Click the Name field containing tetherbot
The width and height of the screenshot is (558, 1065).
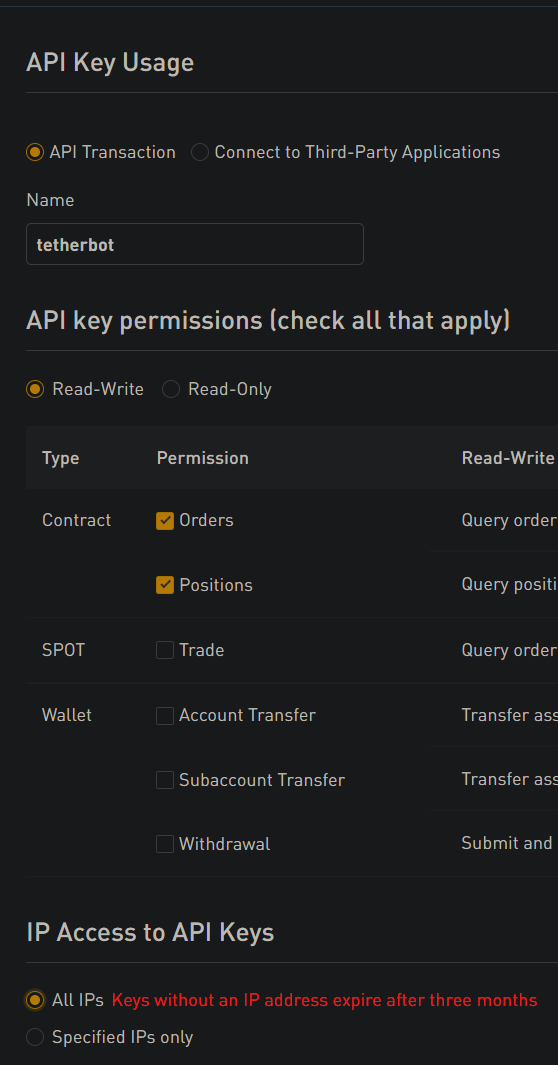(195, 244)
